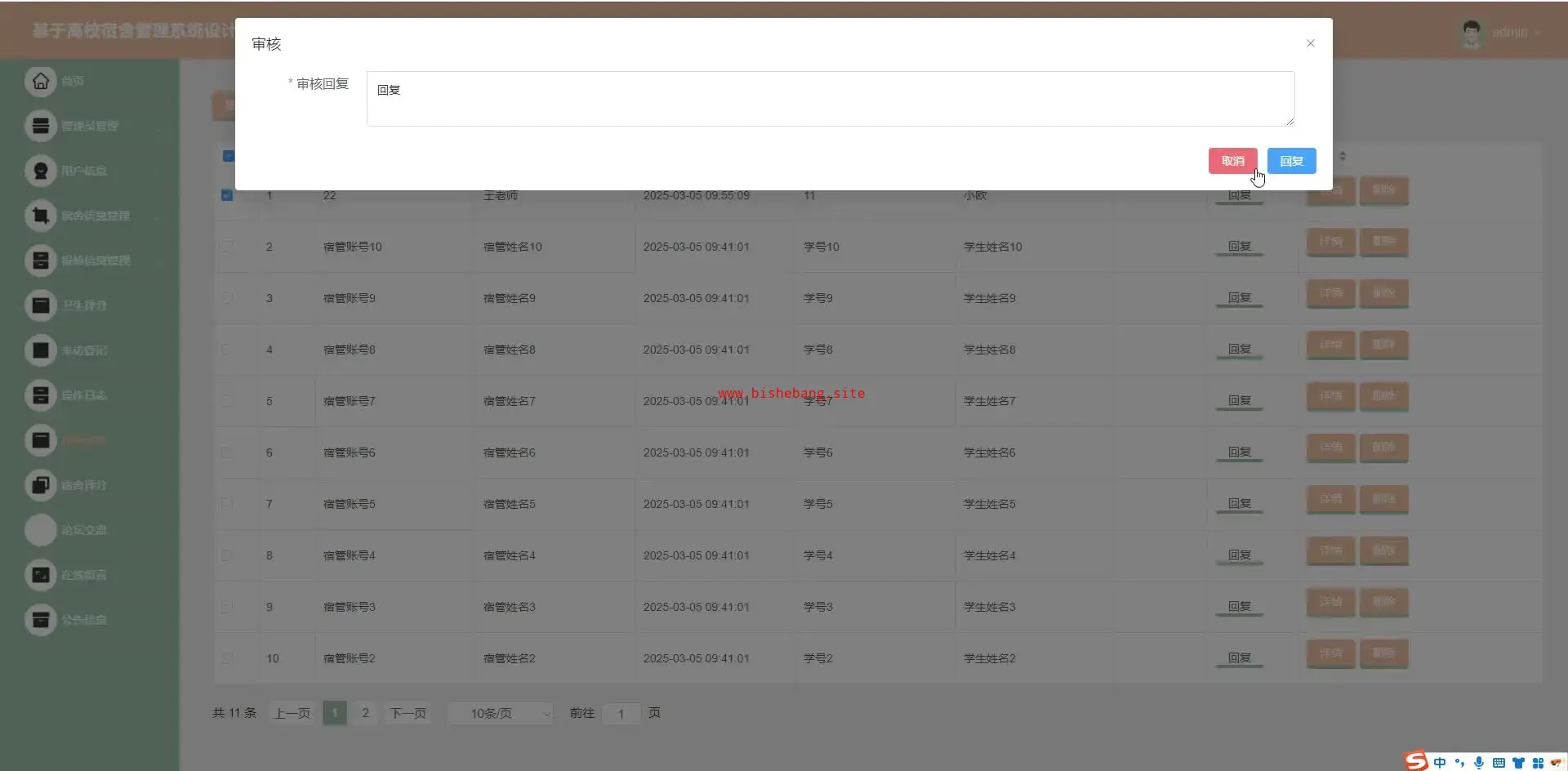Go to page 2 of the table
The image size is (1568, 771).
[365, 713]
